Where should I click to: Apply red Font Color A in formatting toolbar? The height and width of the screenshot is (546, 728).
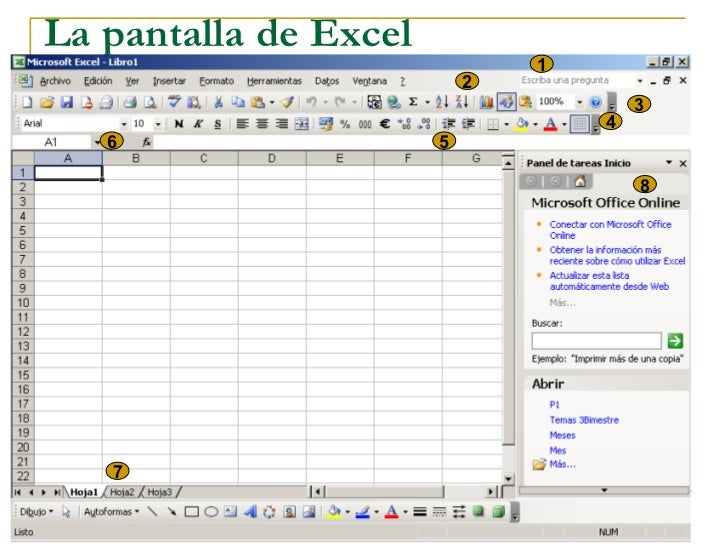[x=551, y=124]
